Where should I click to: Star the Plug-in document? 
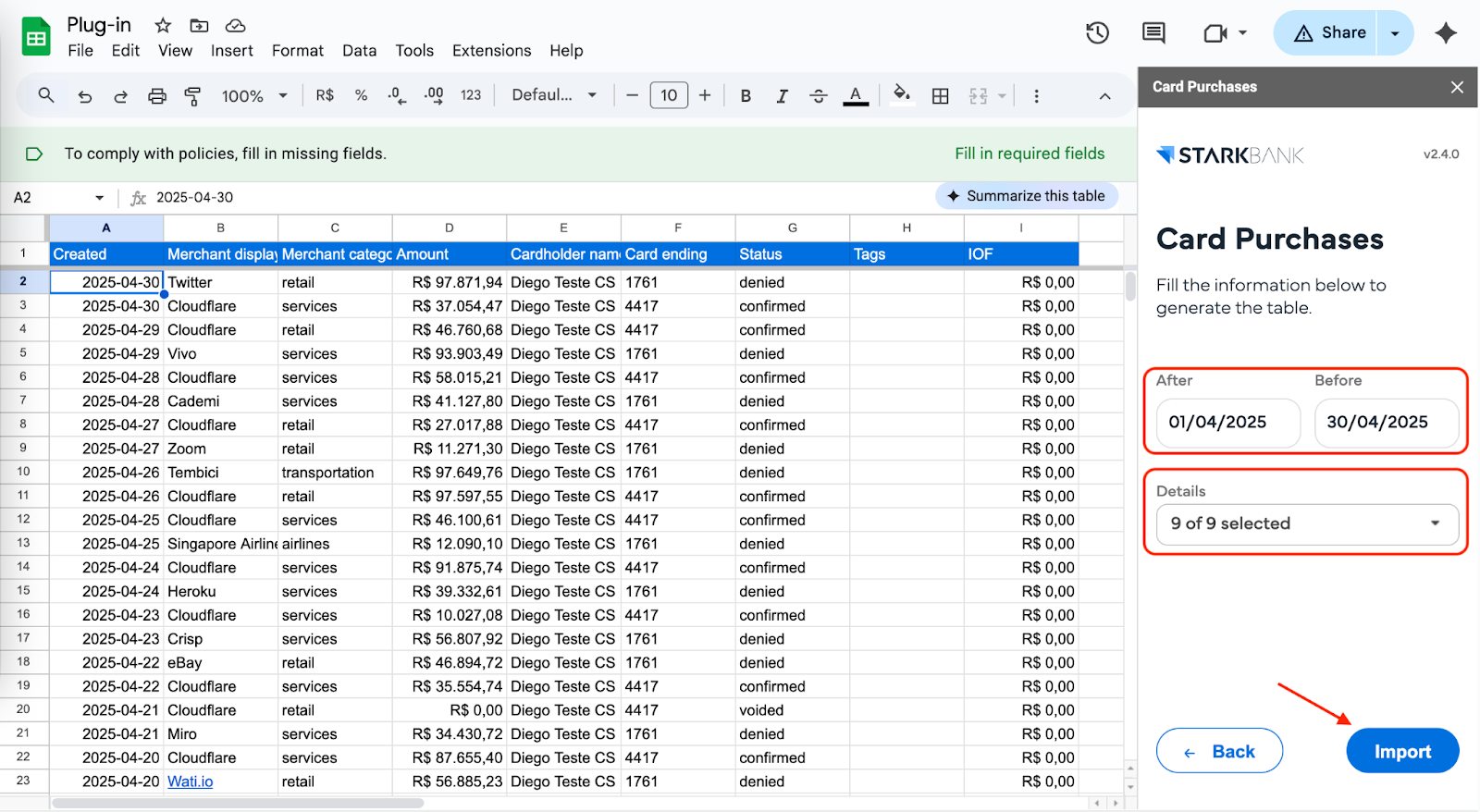pos(163,26)
